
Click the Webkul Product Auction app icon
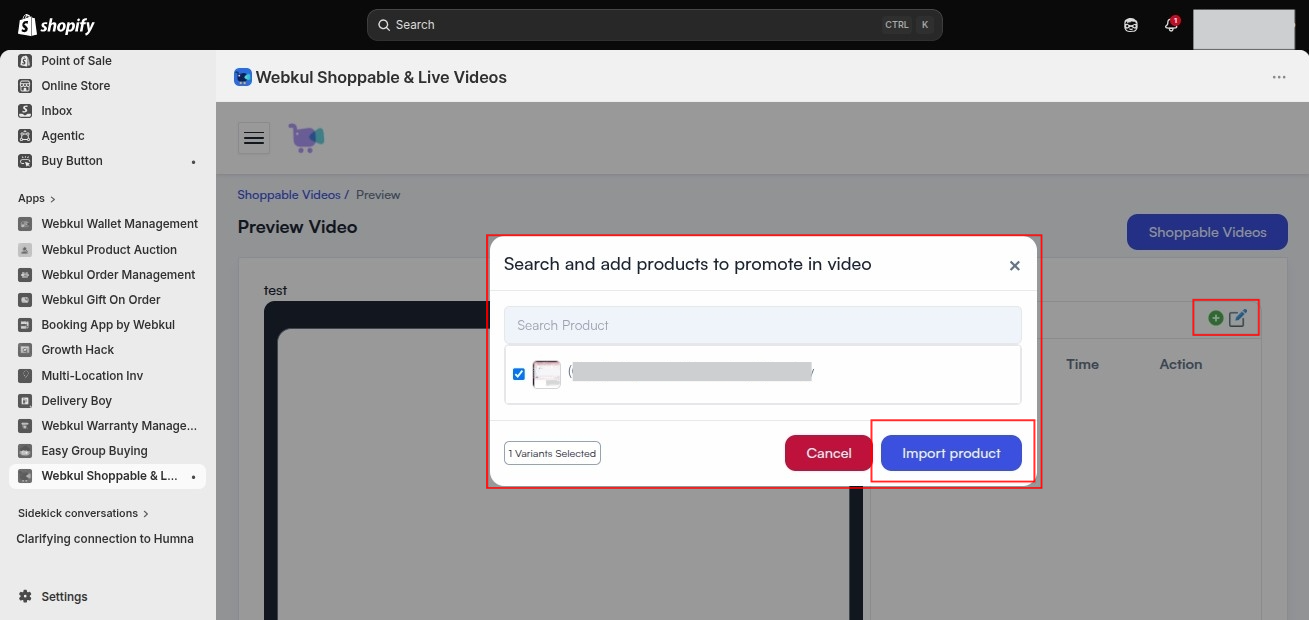coord(25,250)
